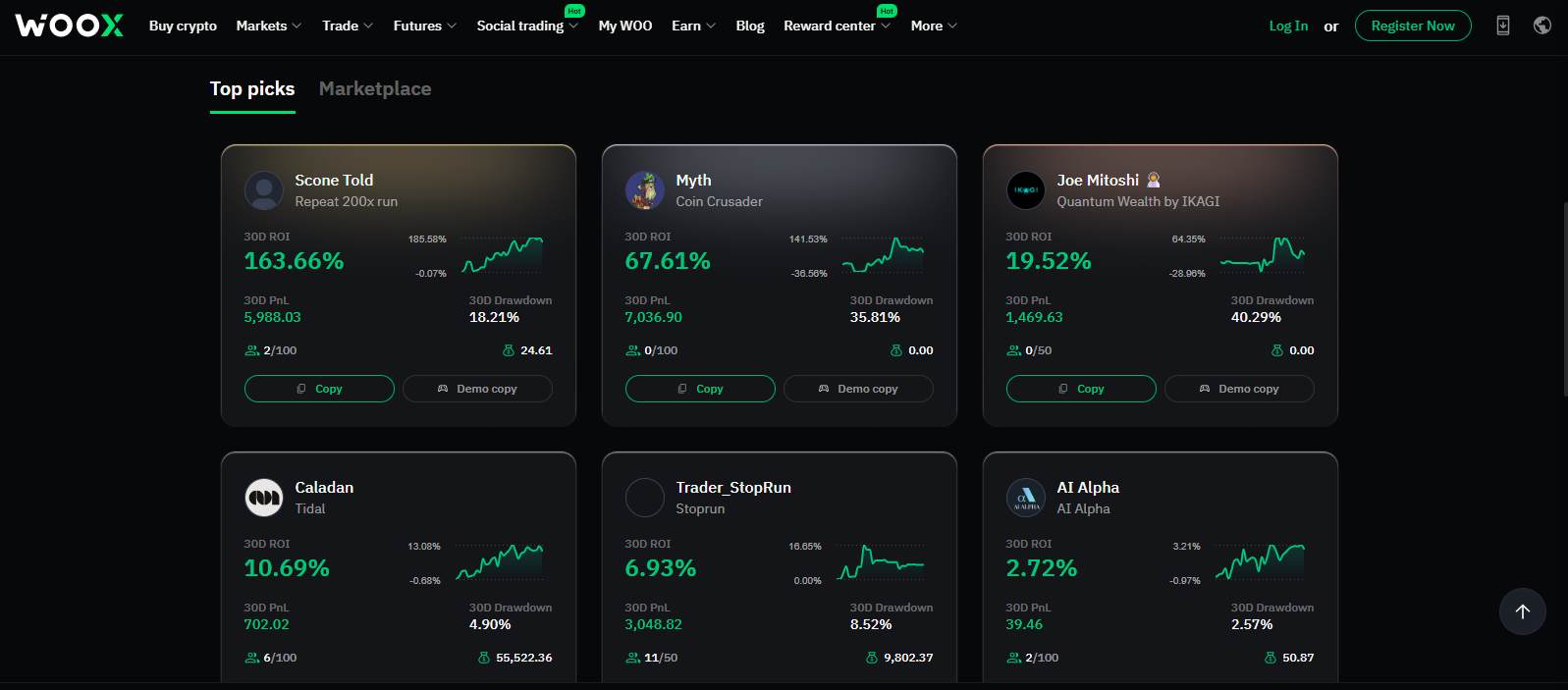Click the 19.52% ROI value
The width and height of the screenshot is (1568, 690).
(1049, 261)
